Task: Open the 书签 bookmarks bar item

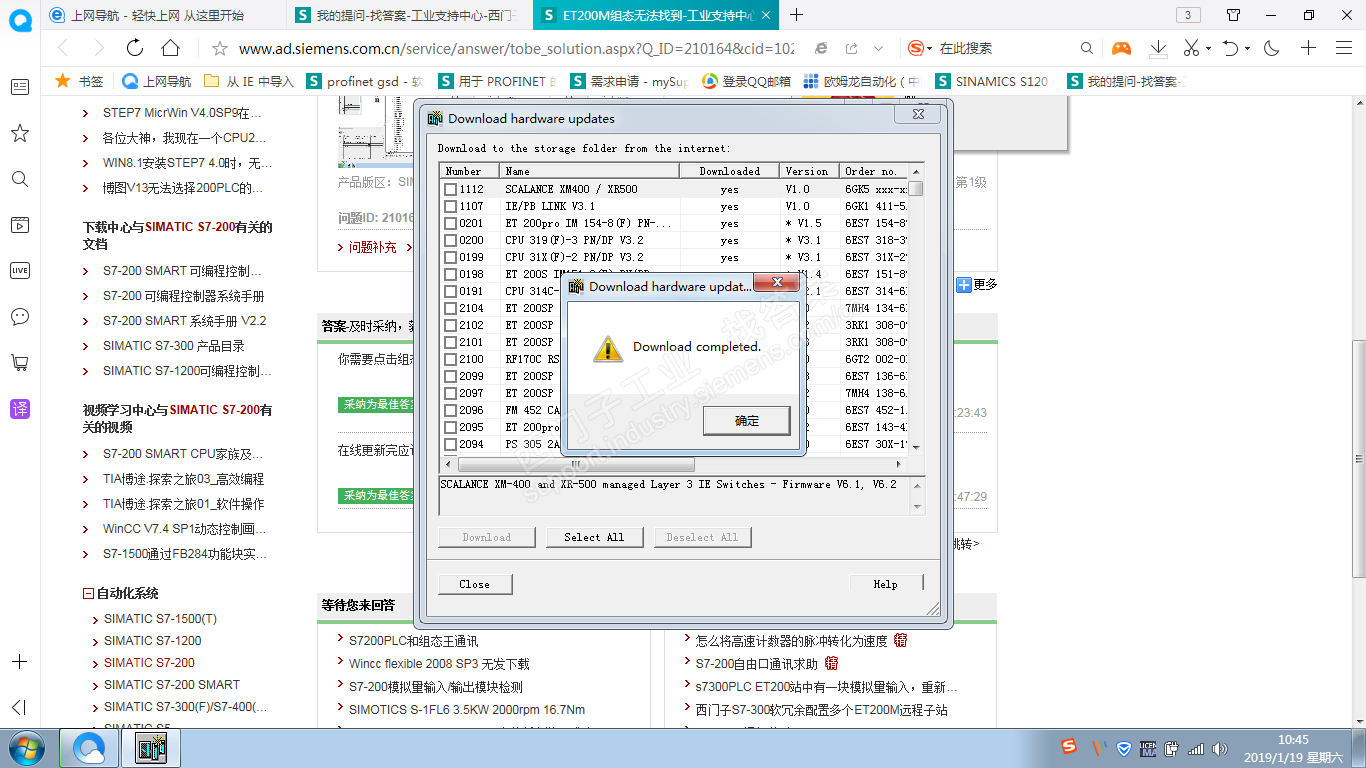Action: [x=81, y=82]
